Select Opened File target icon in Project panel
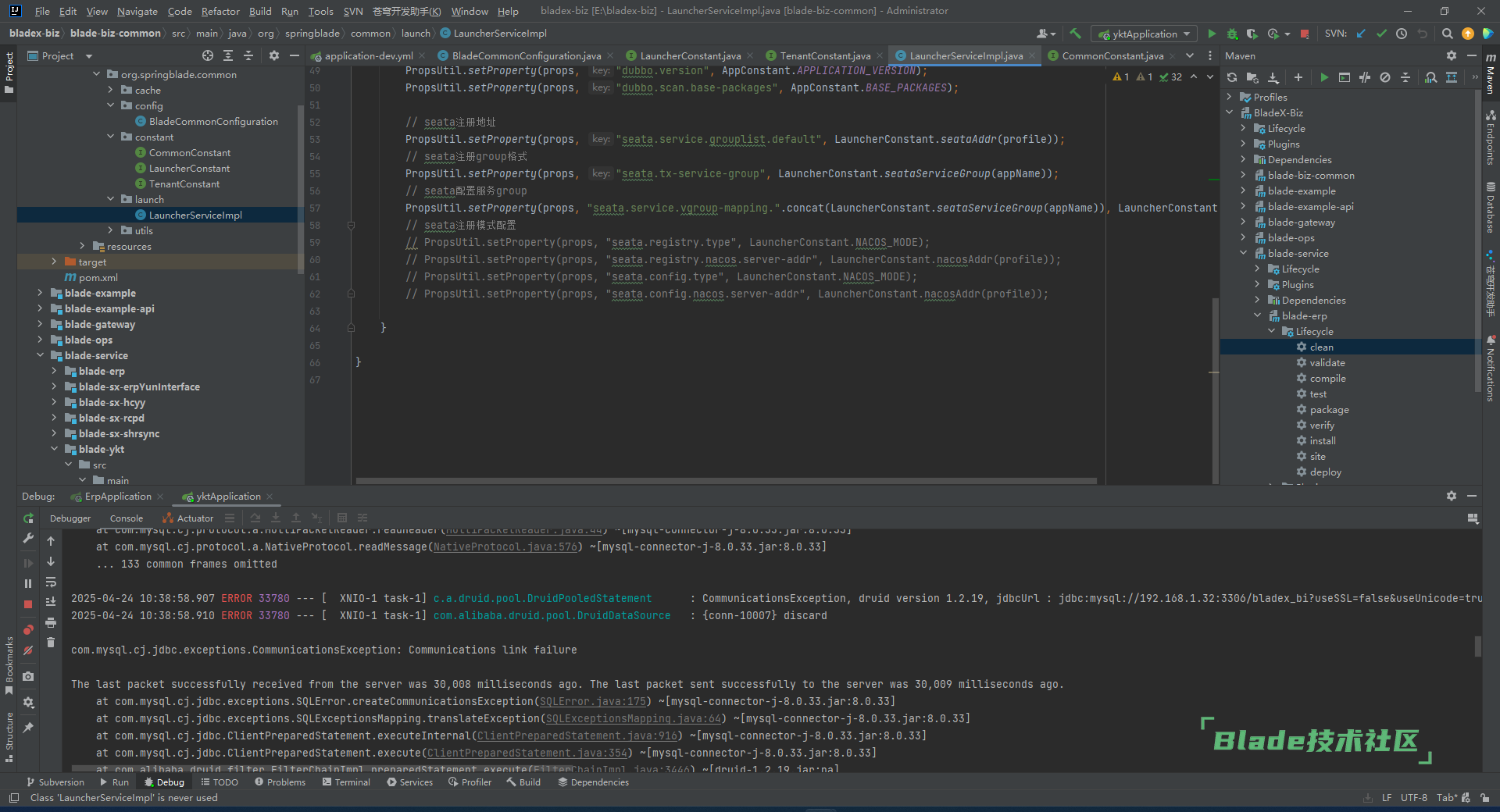The width and height of the screenshot is (1500, 812). [x=207, y=55]
